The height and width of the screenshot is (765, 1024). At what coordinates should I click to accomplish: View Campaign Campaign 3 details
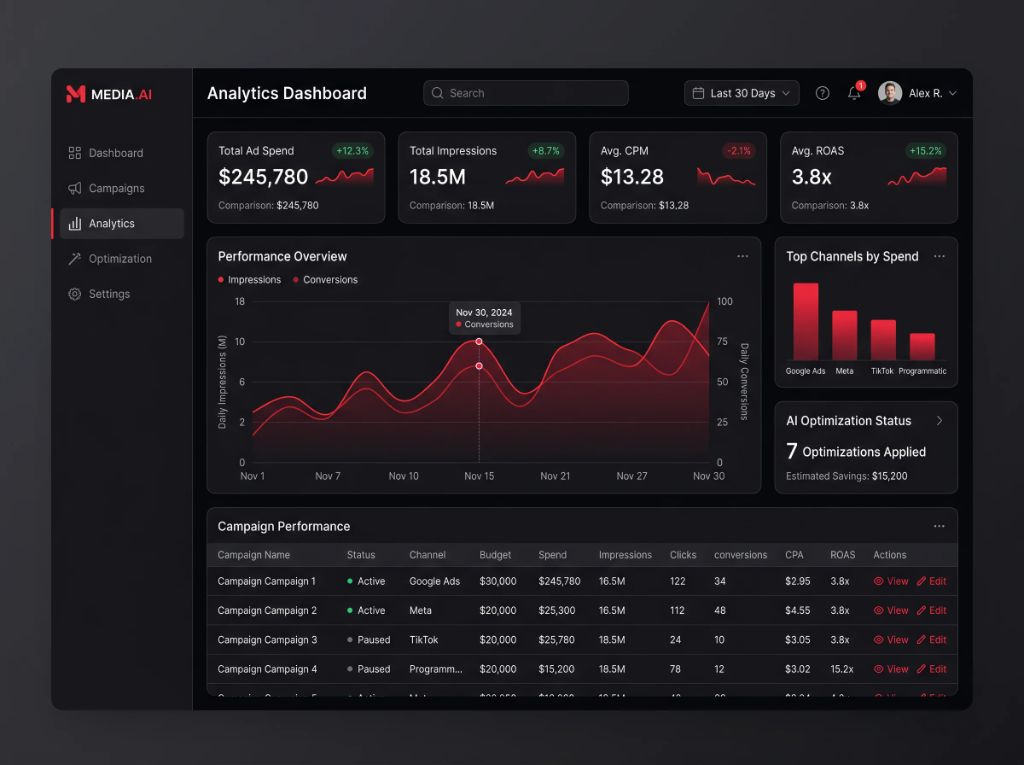[891, 640]
